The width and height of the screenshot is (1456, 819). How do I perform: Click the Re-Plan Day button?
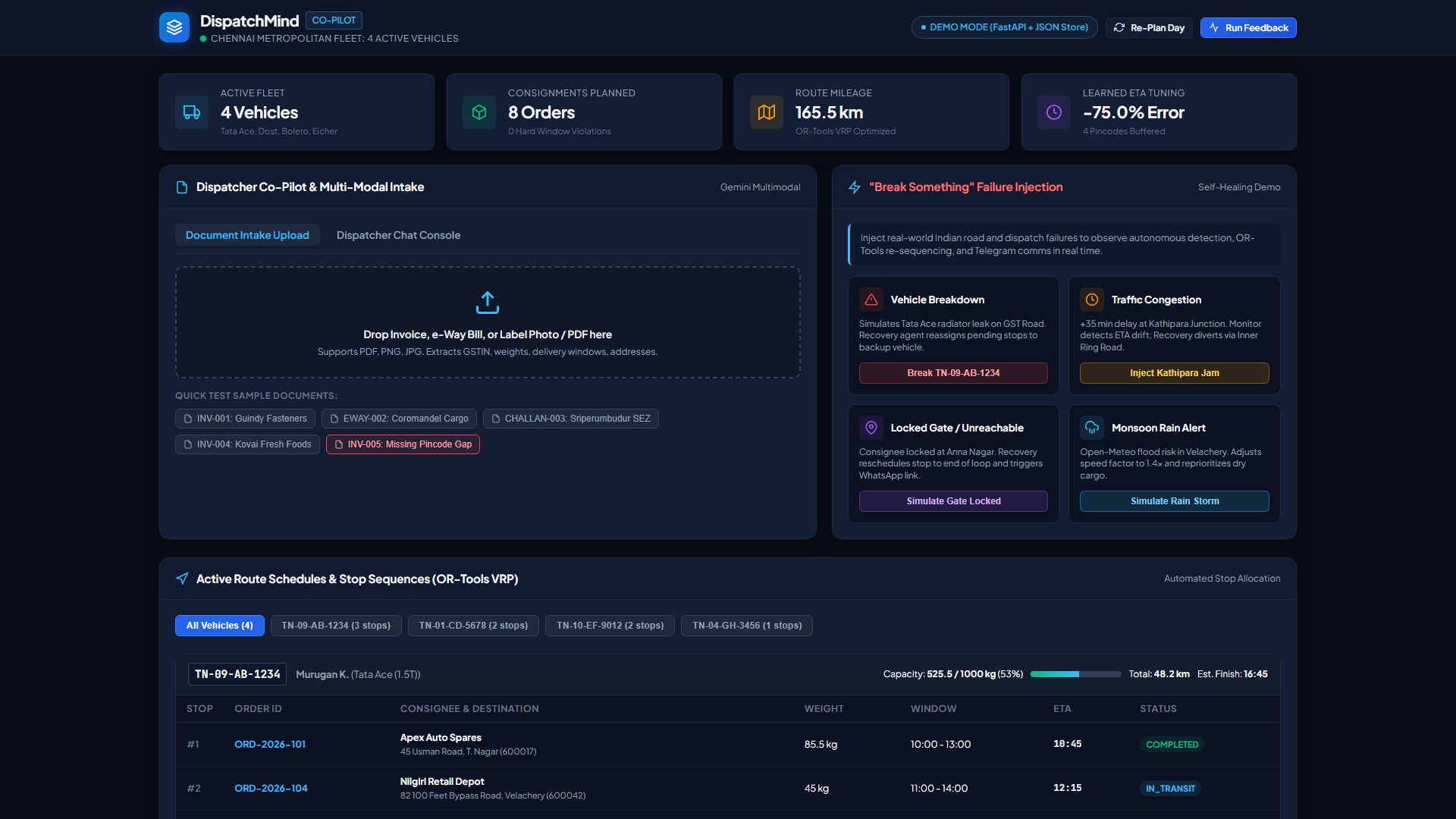(1149, 27)
